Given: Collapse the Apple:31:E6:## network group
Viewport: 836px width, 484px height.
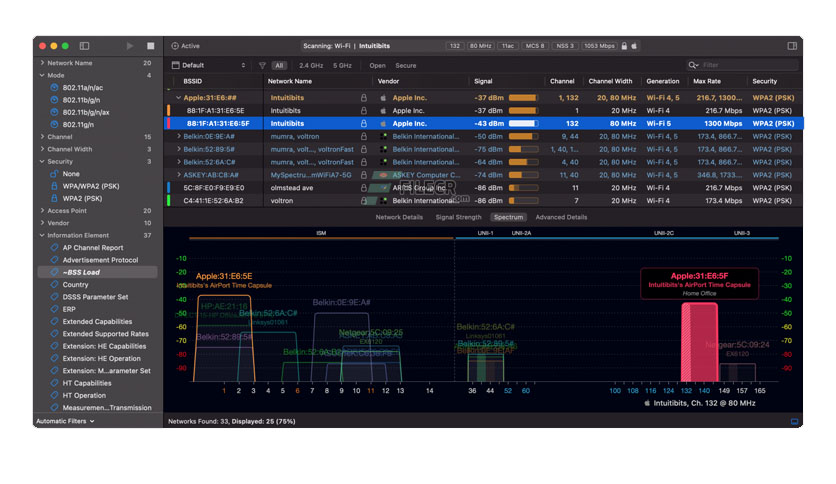Looking at the screenshot, I should (x=179, y=98).
